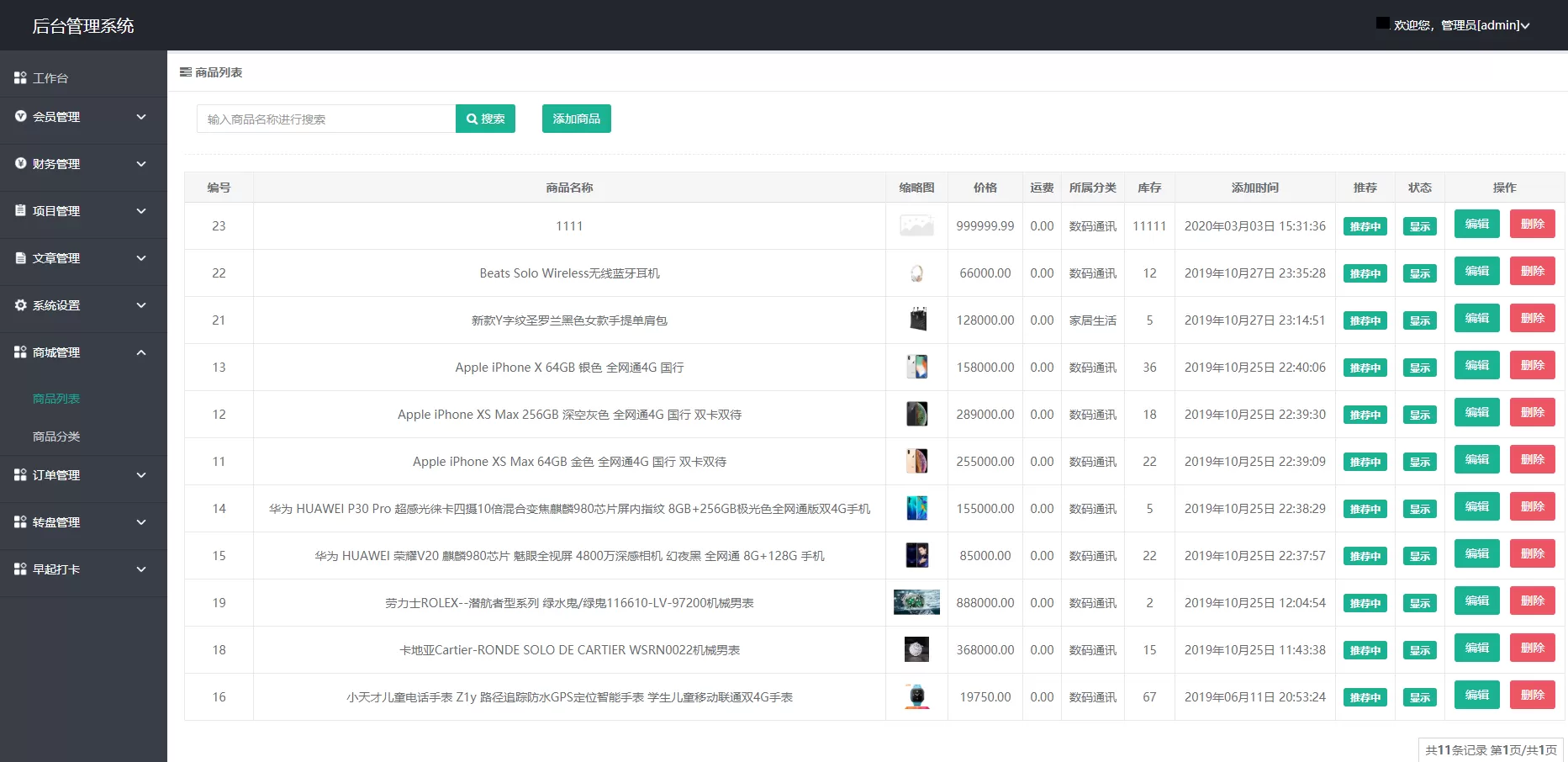Toggle 显示 status for Beats Solo Wireless
This screenshot has width=1568, height=762.
tap(1419, 273)
